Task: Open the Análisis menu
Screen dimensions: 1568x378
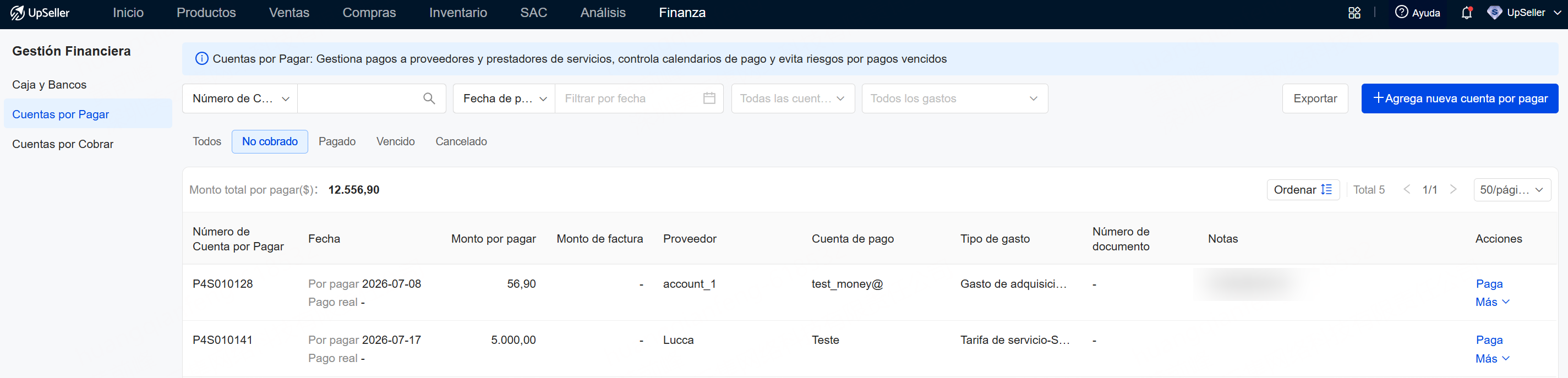Action: tap(603, 13)
